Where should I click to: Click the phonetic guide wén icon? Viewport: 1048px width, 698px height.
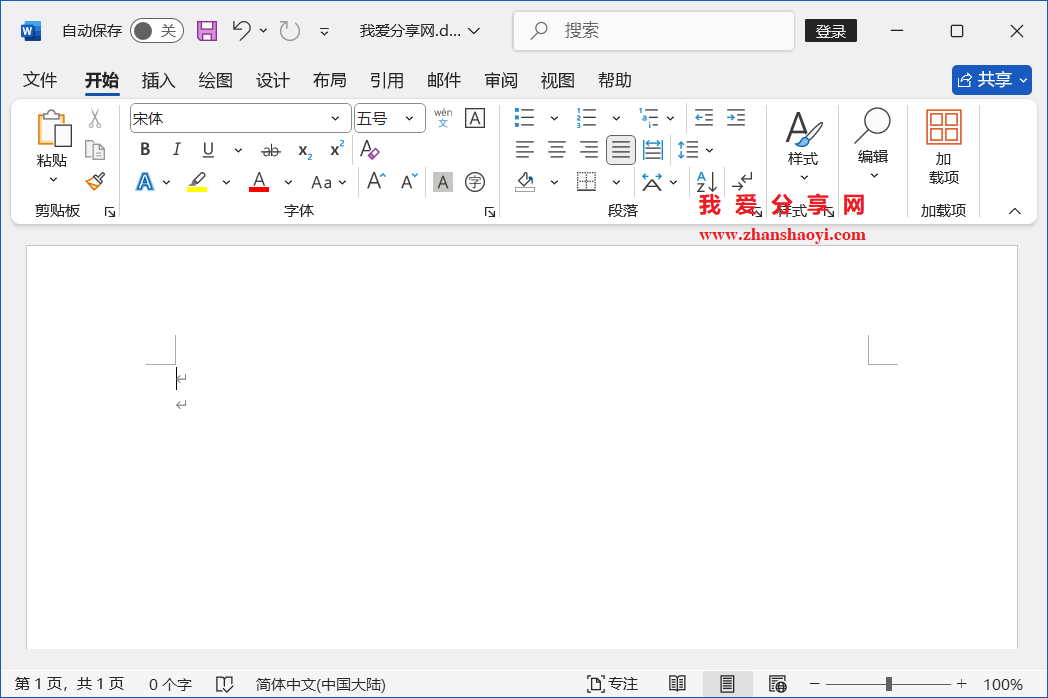442,118
